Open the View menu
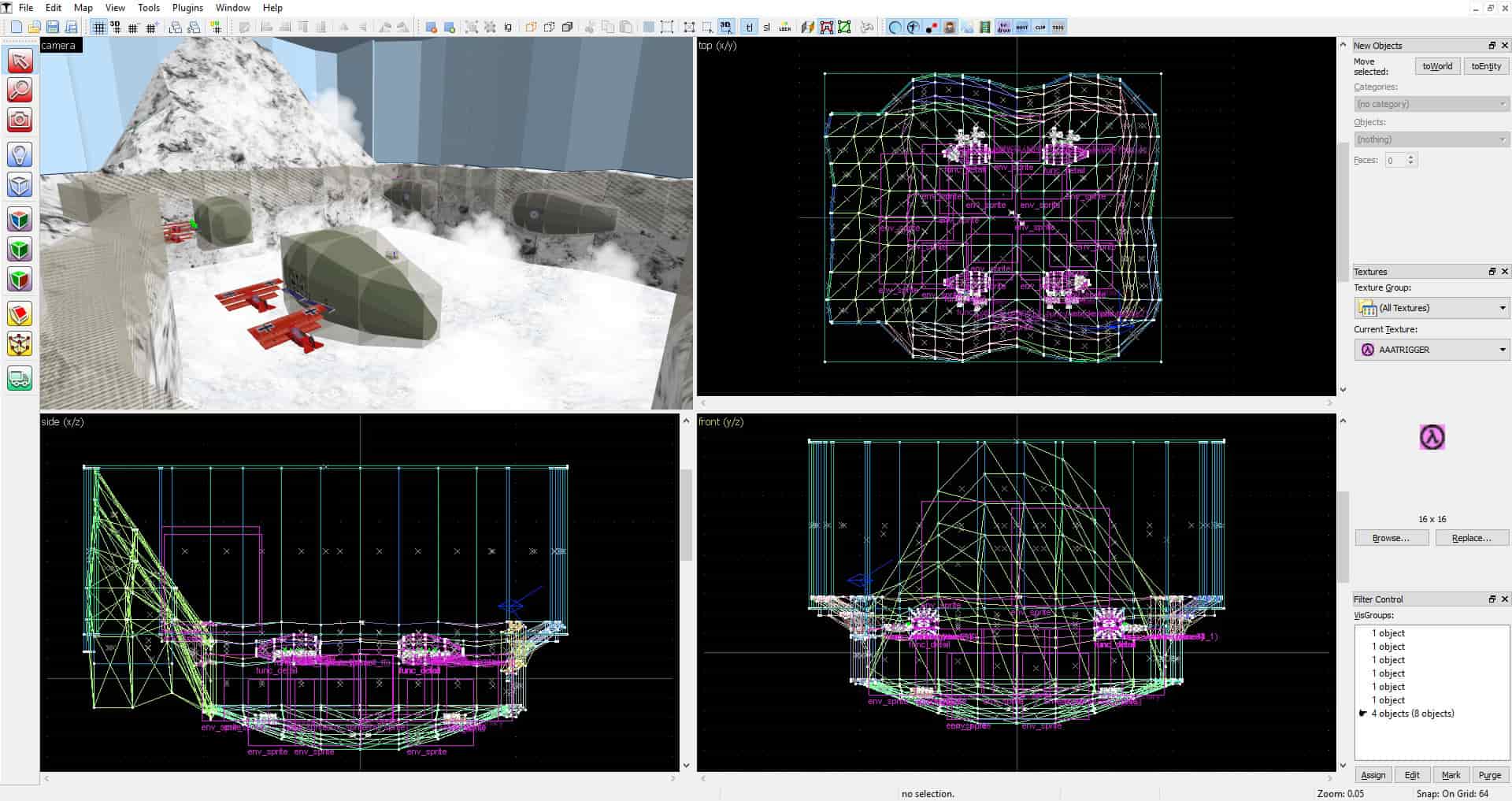The width and height of the screenshot is (1512, 801). coord(115,8)
